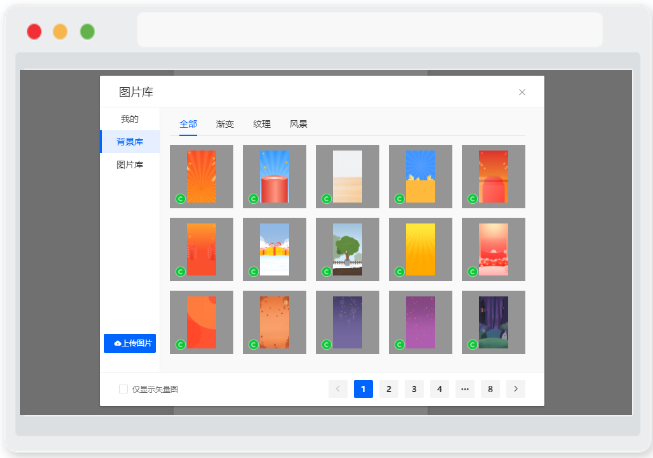Click green badge on blue sunburst thumbnail
This screenshot has width=653, height=458.
399,199
